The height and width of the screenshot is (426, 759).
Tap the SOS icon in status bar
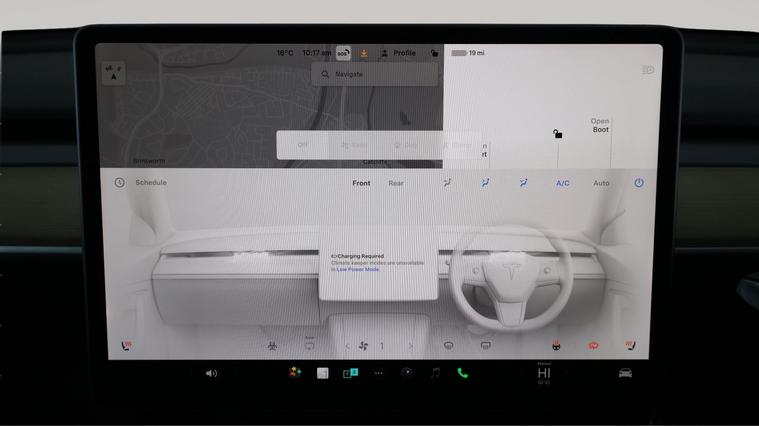343,53
